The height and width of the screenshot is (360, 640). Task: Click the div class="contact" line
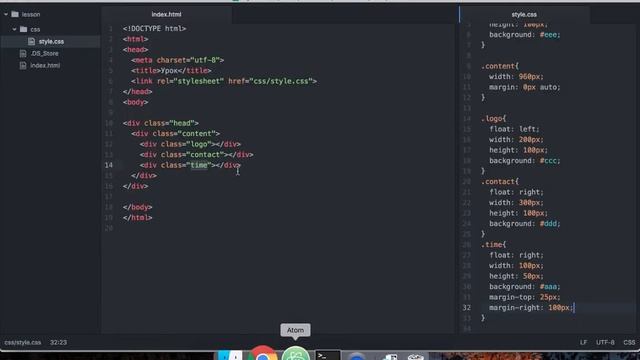(196, 155)
